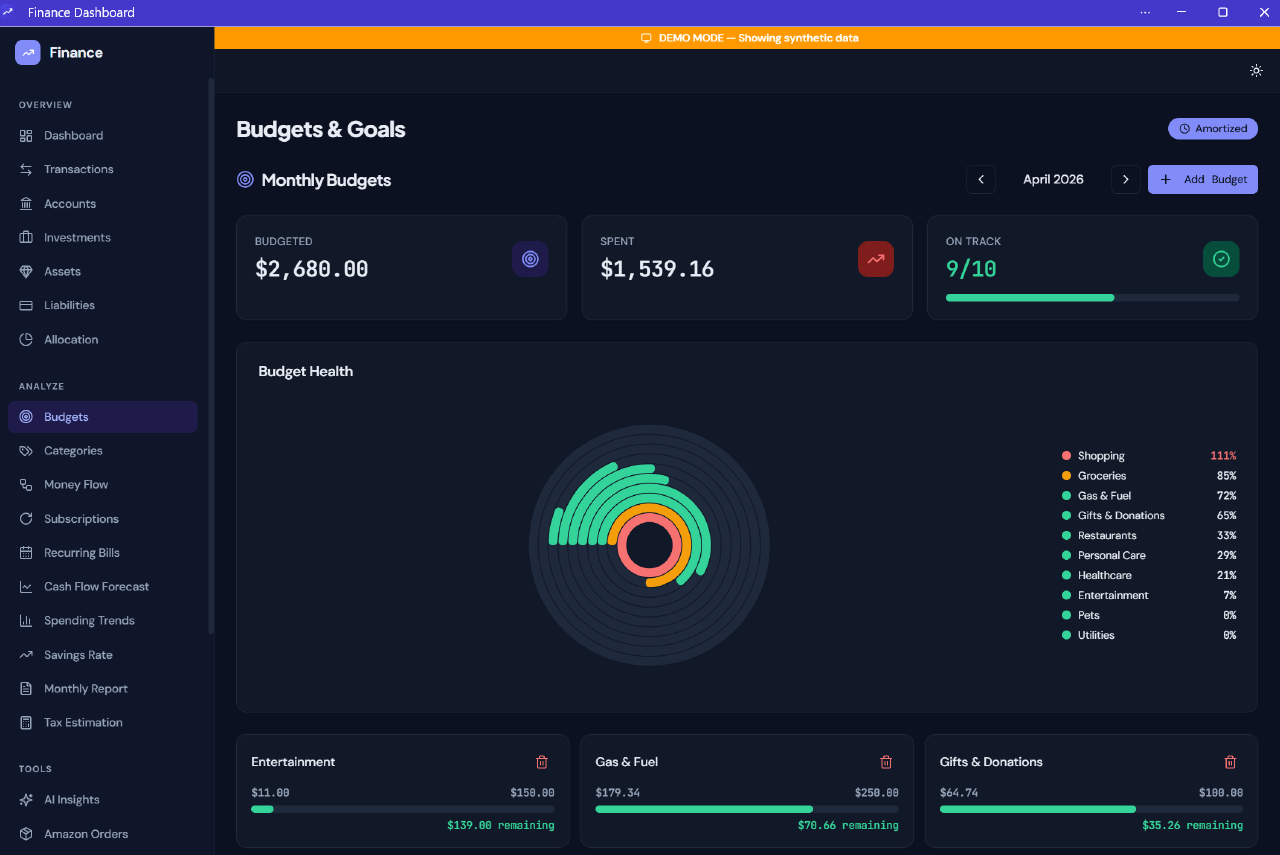Click the On Track progress bar
This screenshot has width=1280, height=855.
tap(1091, 297)
